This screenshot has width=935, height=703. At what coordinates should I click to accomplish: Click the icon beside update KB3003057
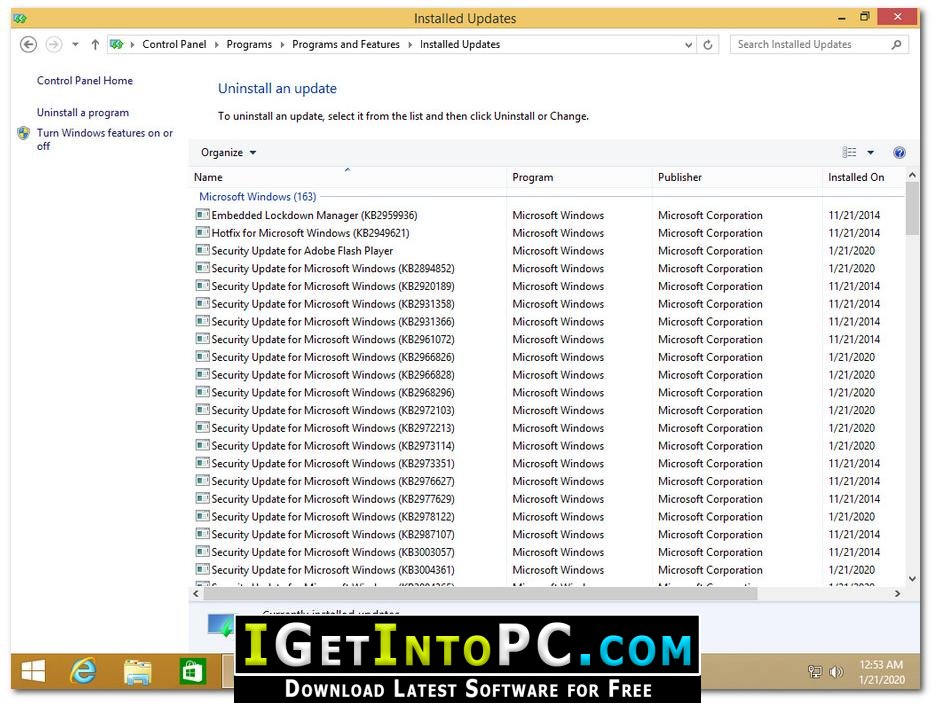click(x=202, y=551)
